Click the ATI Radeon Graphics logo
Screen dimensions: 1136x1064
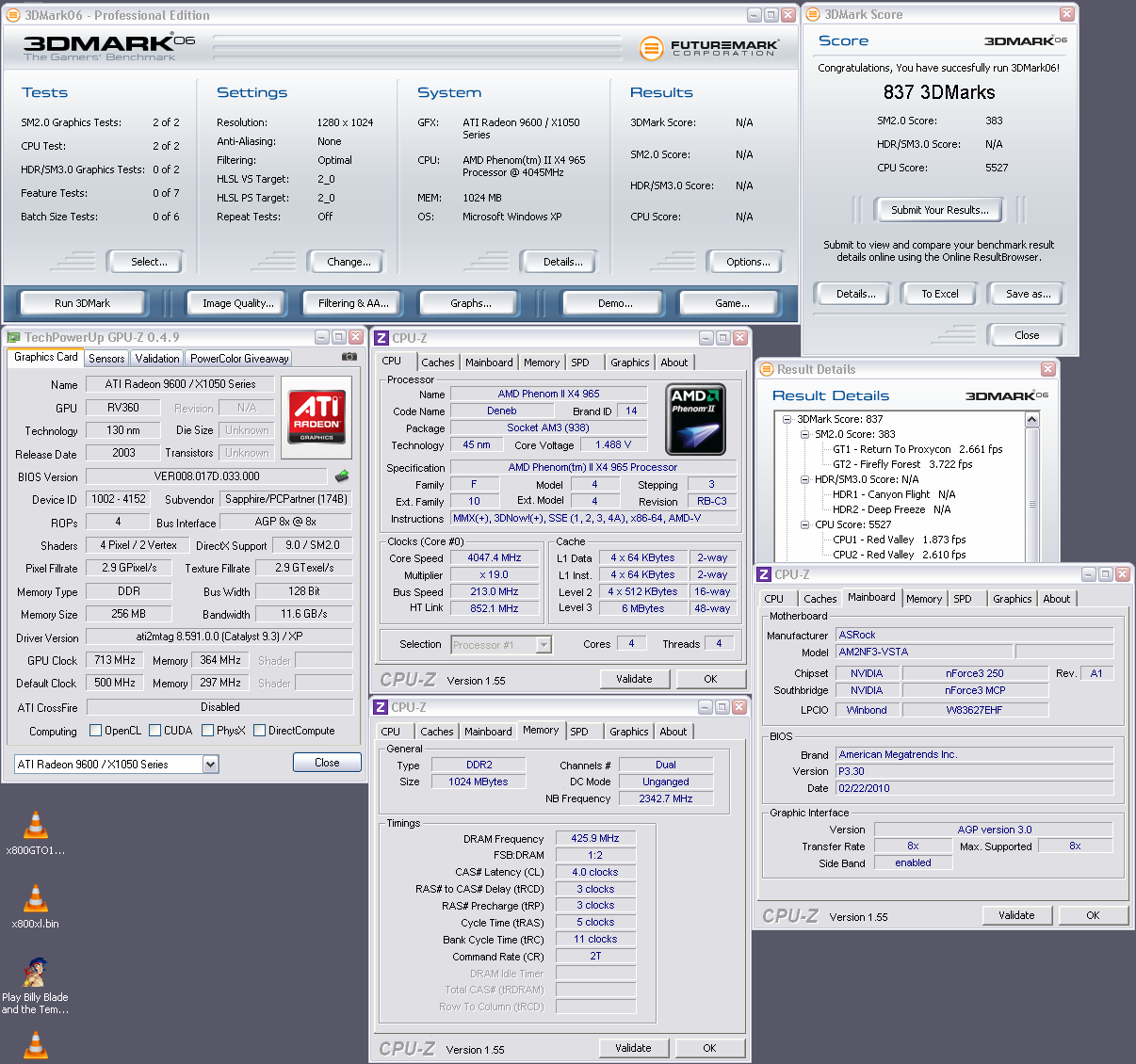click(x=316, y=417)
